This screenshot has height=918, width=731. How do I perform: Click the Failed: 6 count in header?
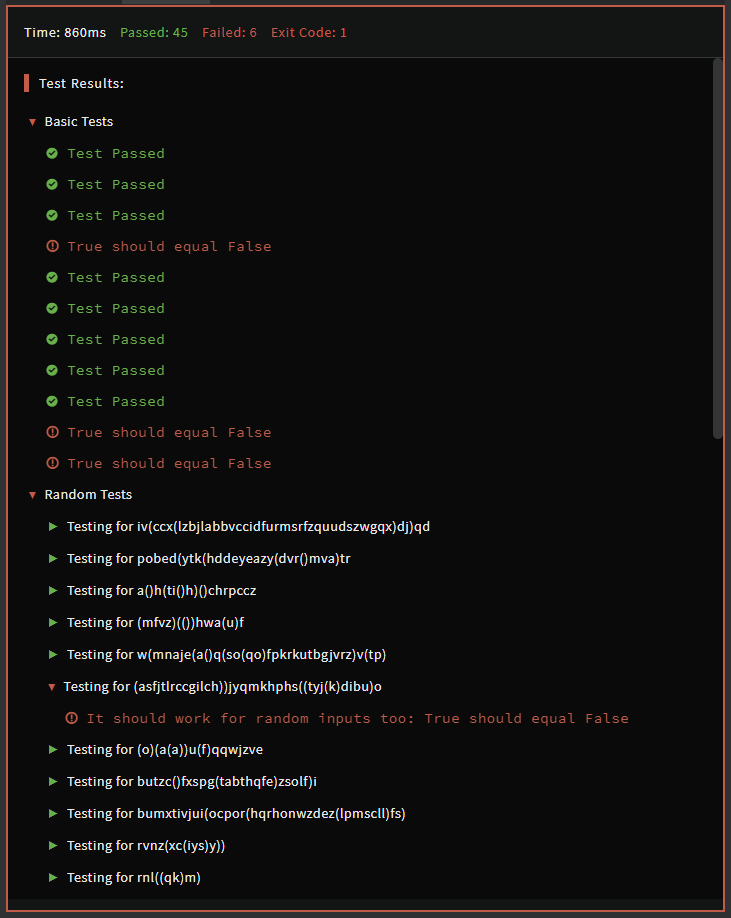229,33
